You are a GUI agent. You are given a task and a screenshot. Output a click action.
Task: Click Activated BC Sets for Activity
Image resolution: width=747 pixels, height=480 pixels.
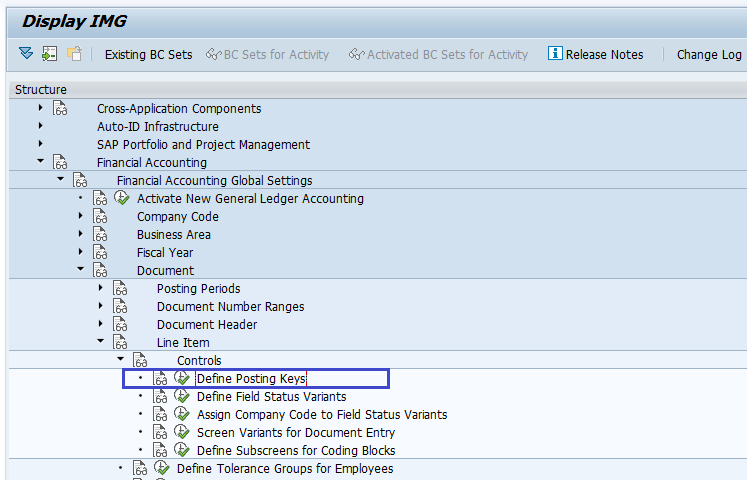438,55
